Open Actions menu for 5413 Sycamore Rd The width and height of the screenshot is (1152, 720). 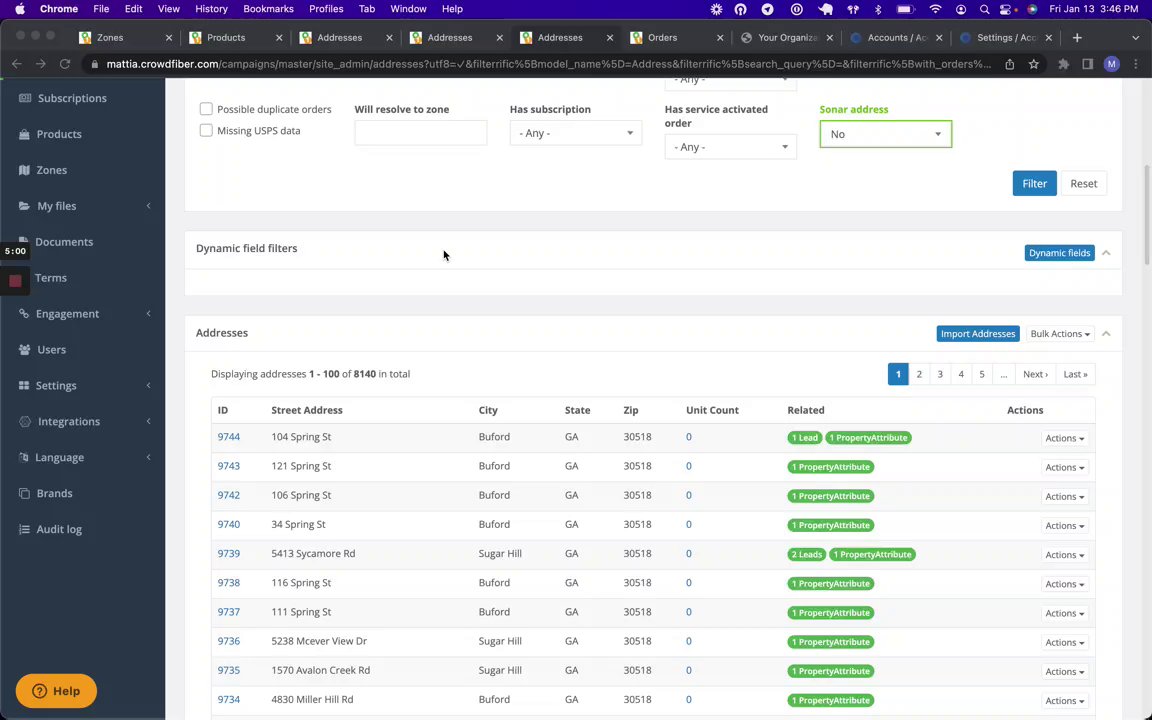click(1065, 555)
